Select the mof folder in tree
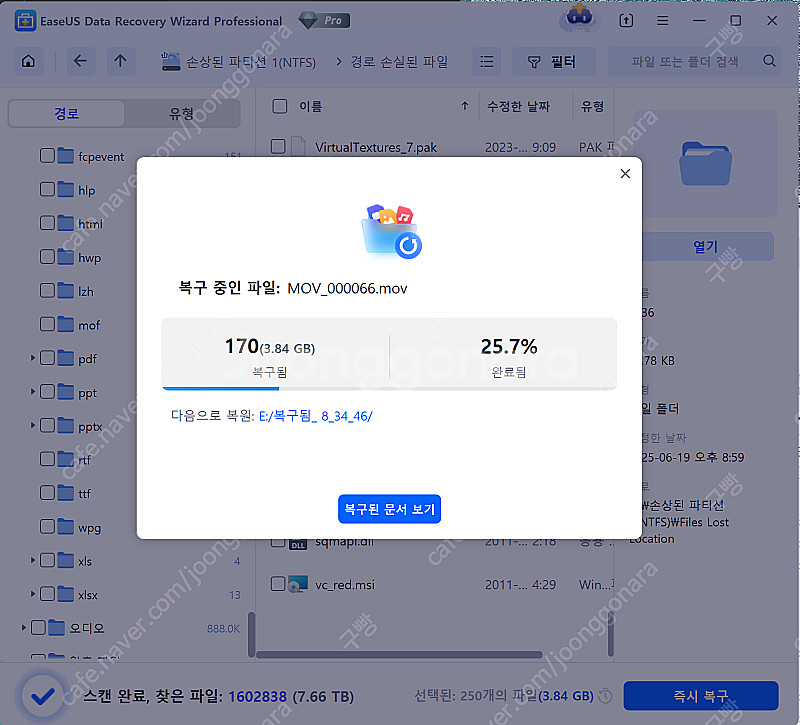Image resolution: width=800 pixels, height=725 pixels. click(89, 325)
